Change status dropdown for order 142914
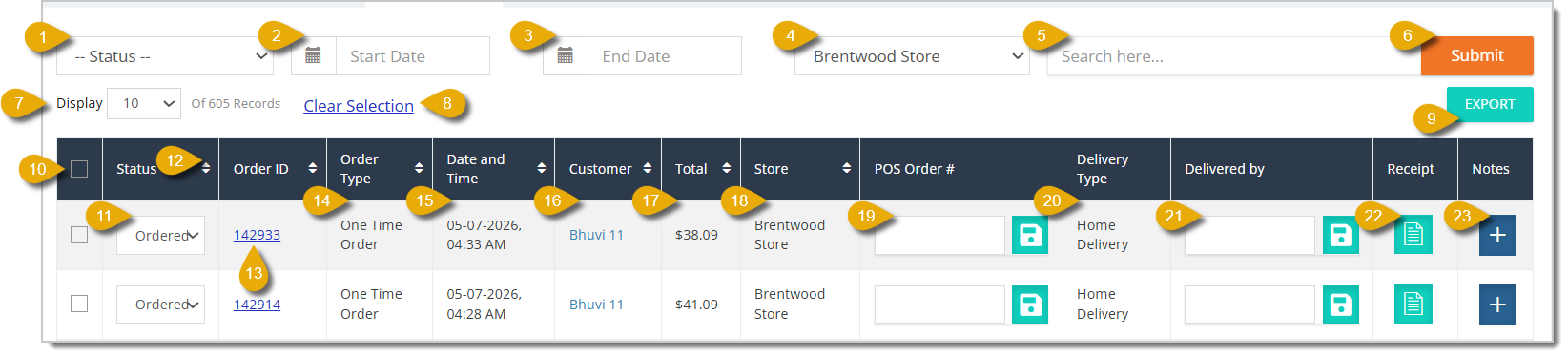The width and height of the screenshot is (1568, 357). (x=160, y=304)
